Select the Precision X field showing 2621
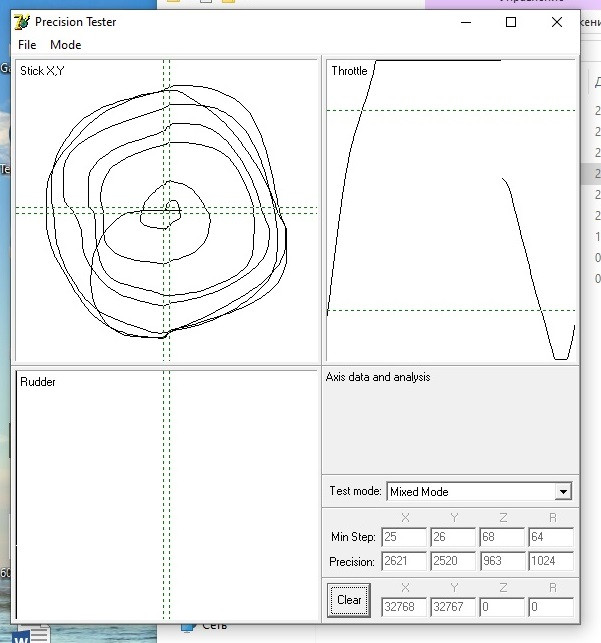601x643 pixels. tap(404, 562)
